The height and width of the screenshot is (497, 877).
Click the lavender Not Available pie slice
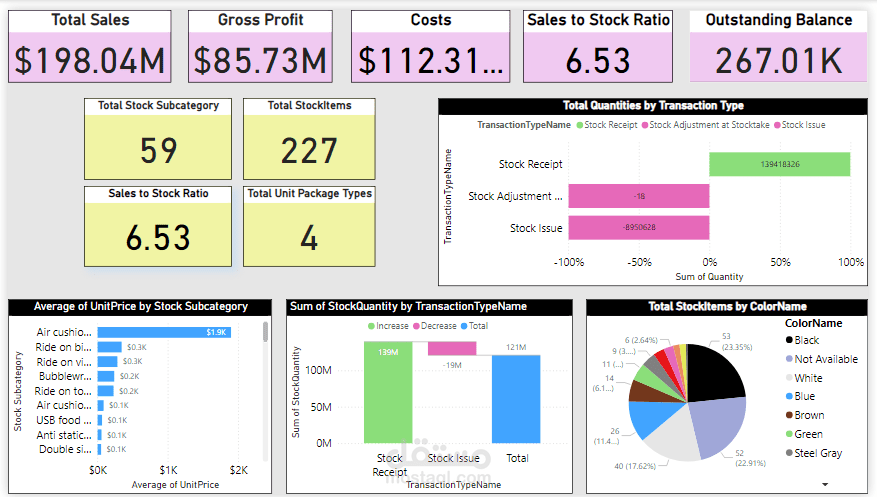tap(719, 425)
